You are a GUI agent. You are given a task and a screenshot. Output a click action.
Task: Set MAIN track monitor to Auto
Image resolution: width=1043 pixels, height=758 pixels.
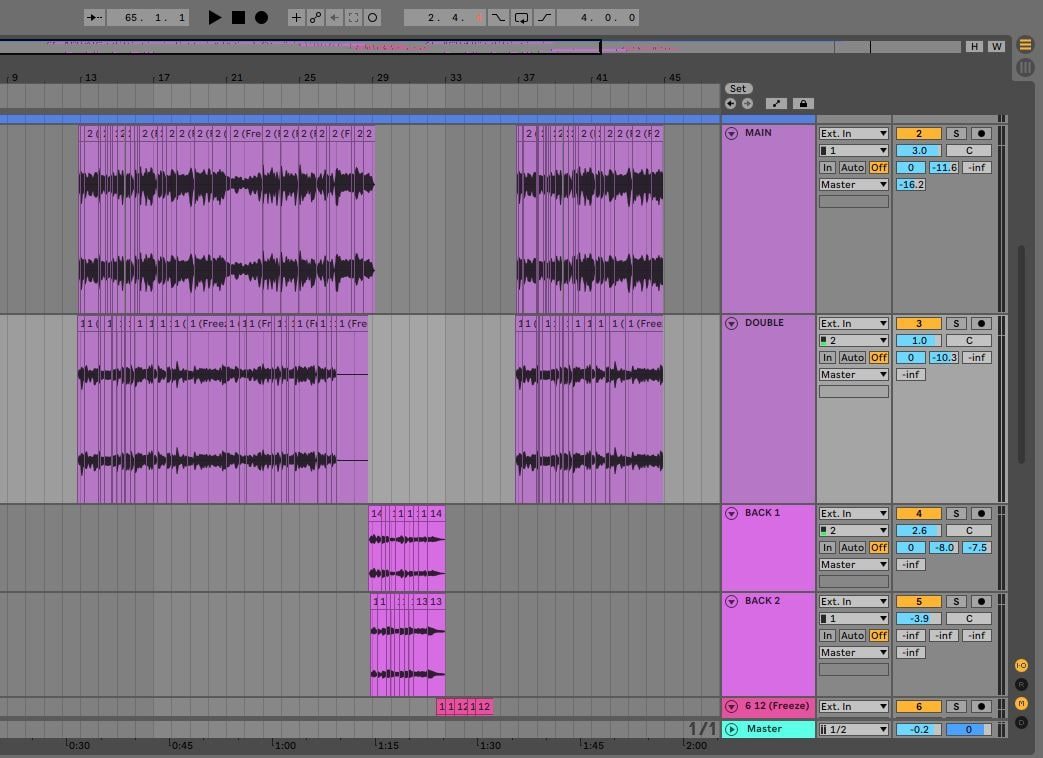(x=852, y=168)
